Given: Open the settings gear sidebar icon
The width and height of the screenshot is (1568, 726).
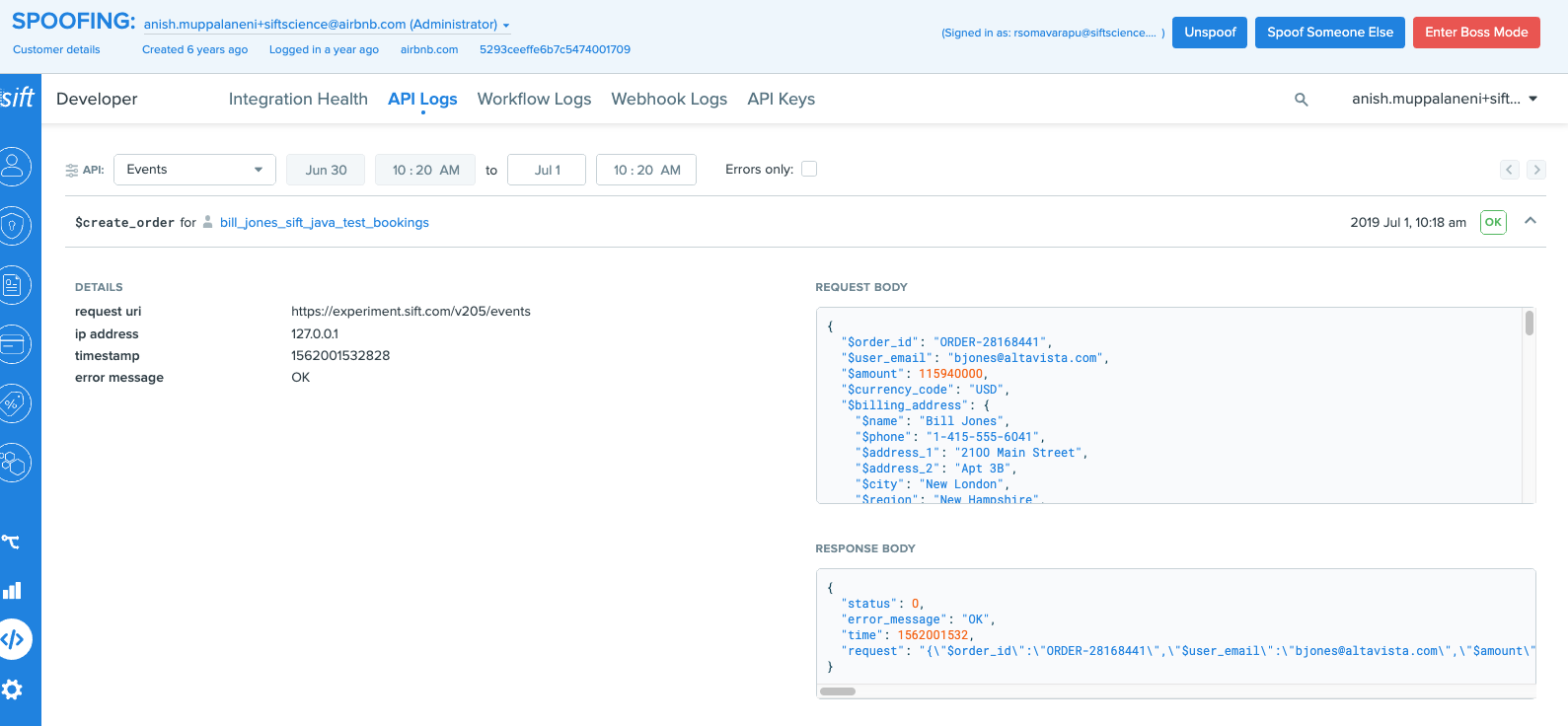Looking at the screenshot, I should 12,690.
